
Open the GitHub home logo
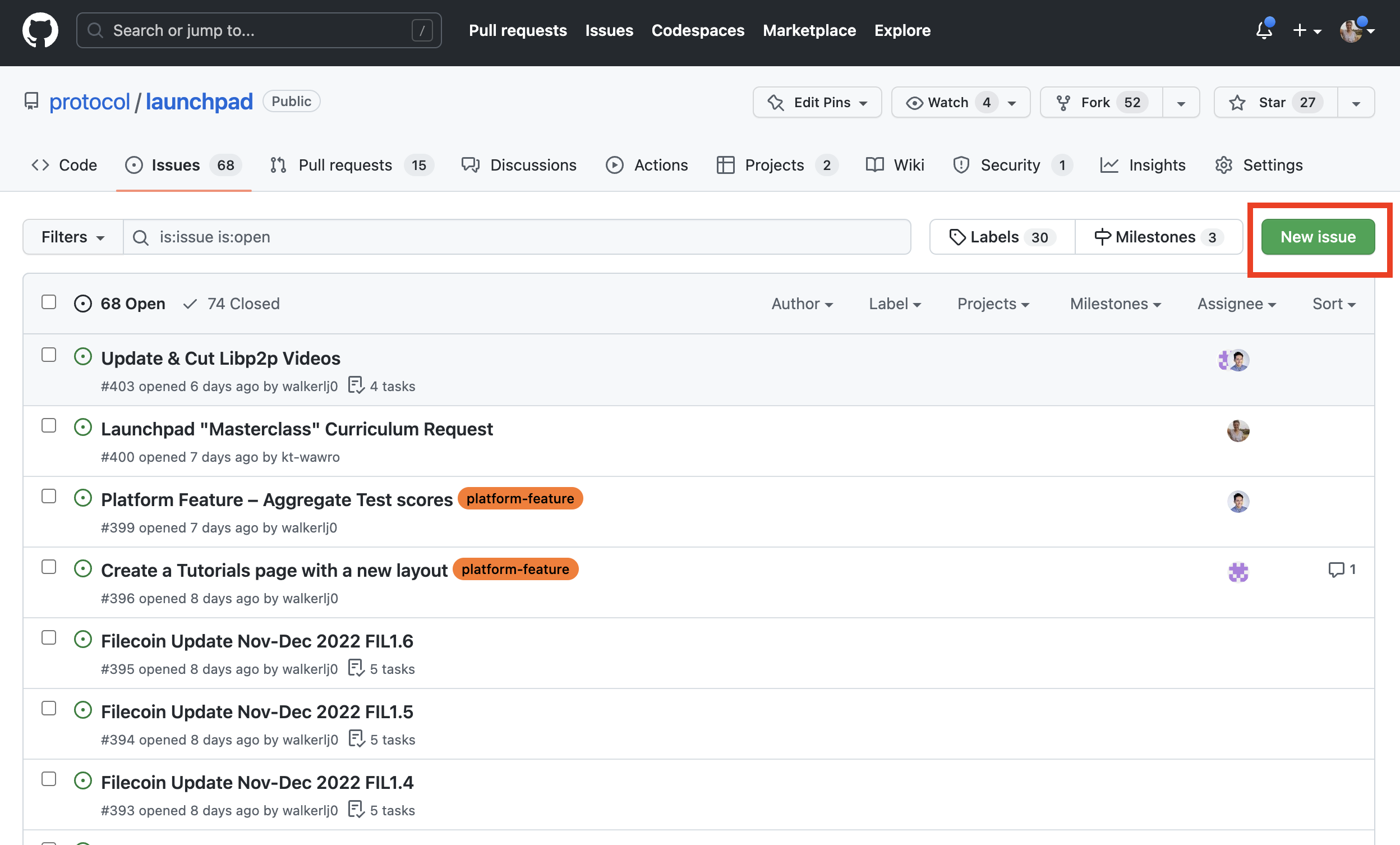(40, 30)
